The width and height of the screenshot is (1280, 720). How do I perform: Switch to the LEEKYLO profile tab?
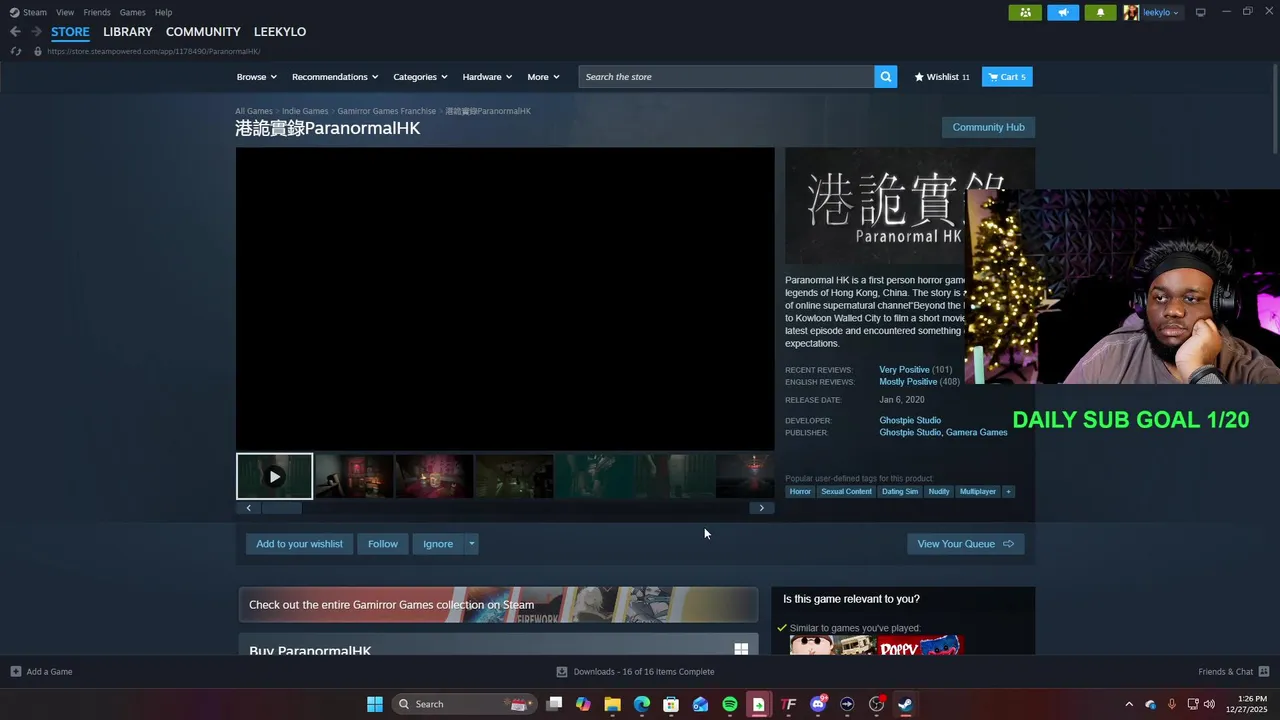(x=280, y=32)
